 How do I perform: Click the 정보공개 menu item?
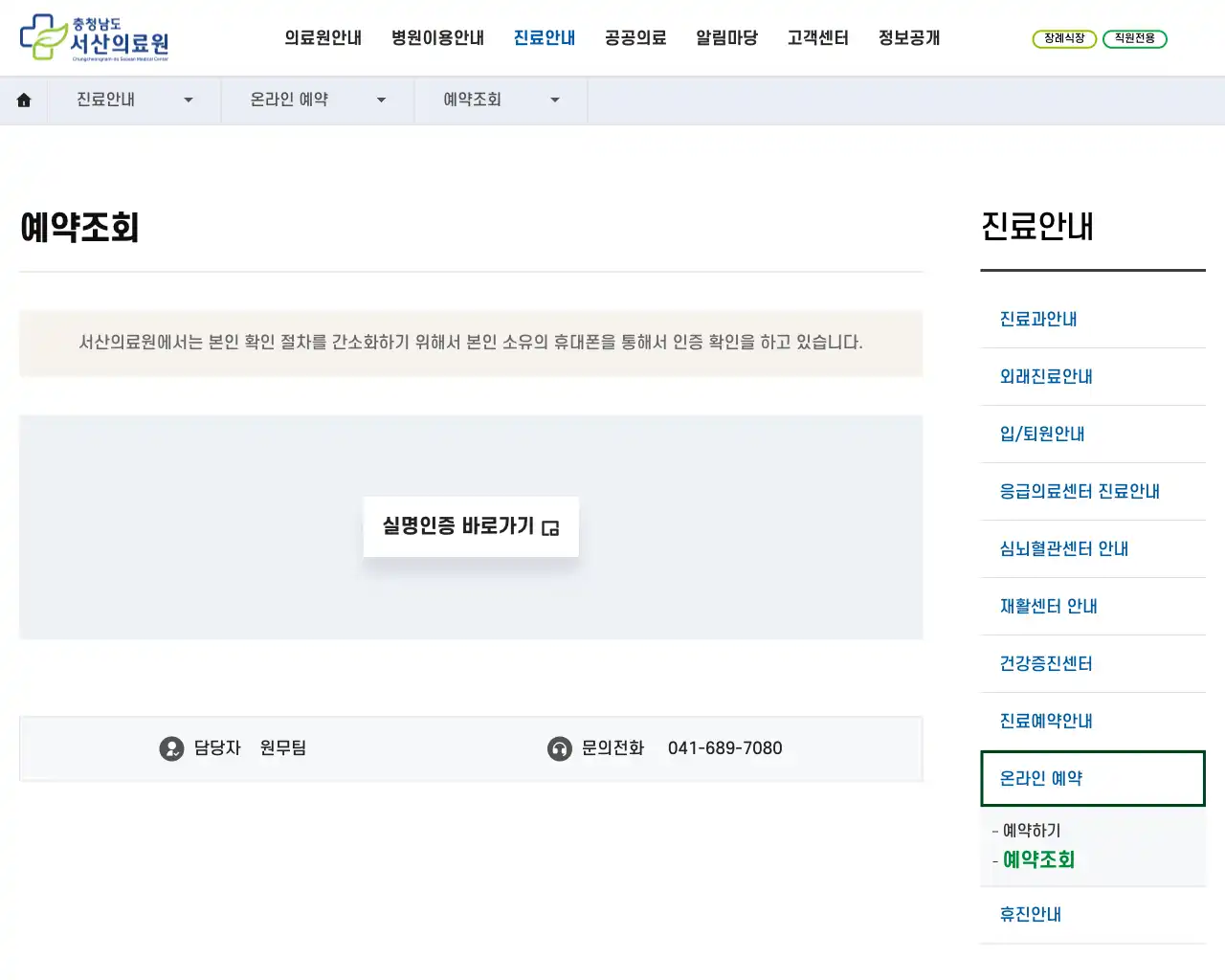point(907,37)
